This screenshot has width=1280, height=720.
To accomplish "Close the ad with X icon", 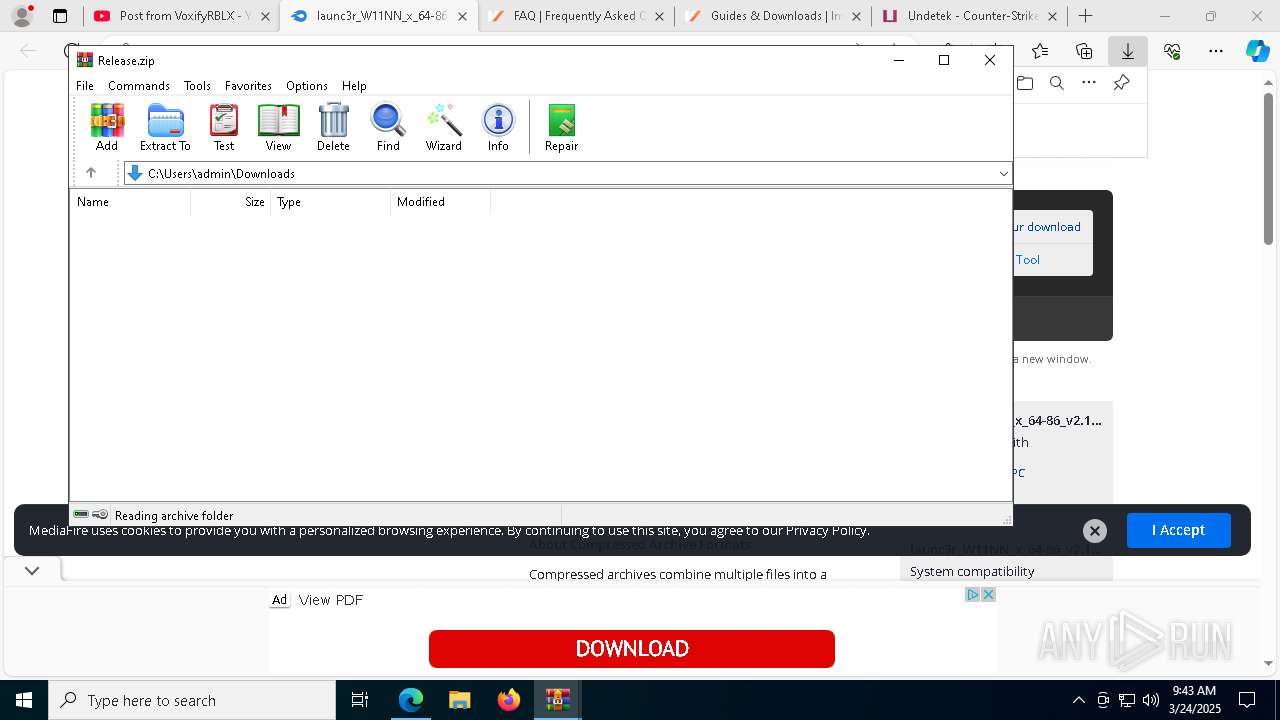I will 988,594.
